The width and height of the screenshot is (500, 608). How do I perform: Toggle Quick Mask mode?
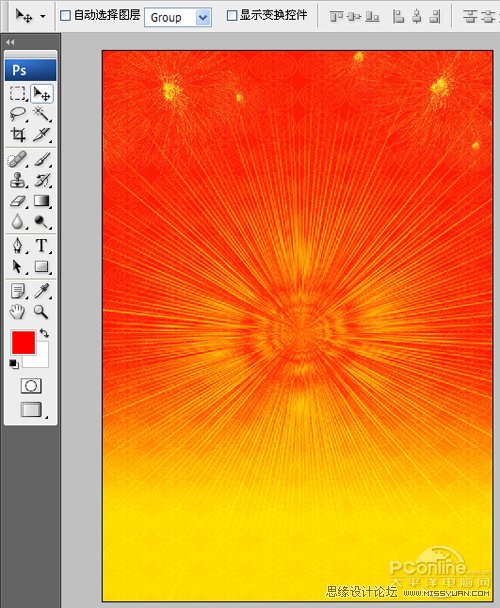(31, 386)
